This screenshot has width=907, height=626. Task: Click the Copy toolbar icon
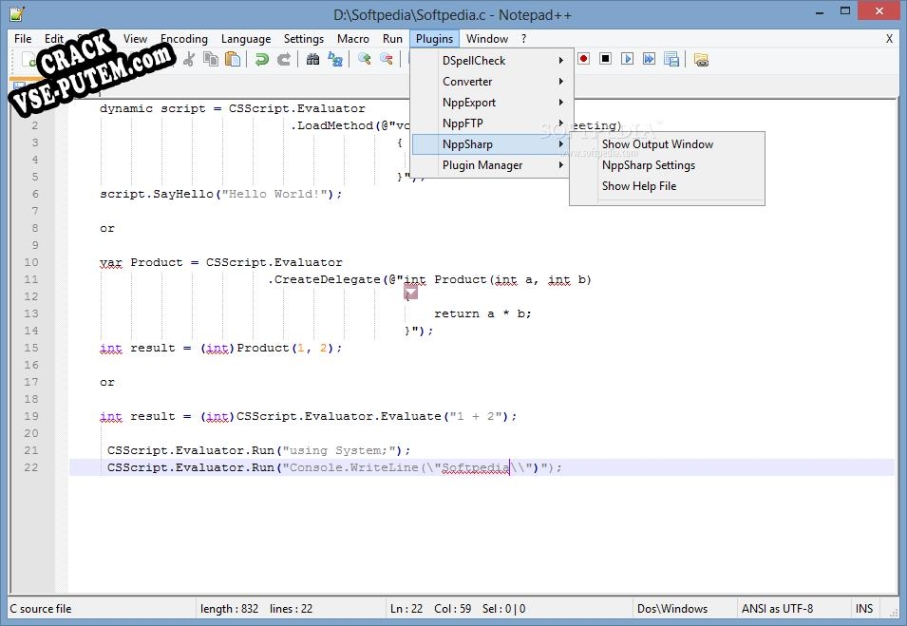pos(211,60)
